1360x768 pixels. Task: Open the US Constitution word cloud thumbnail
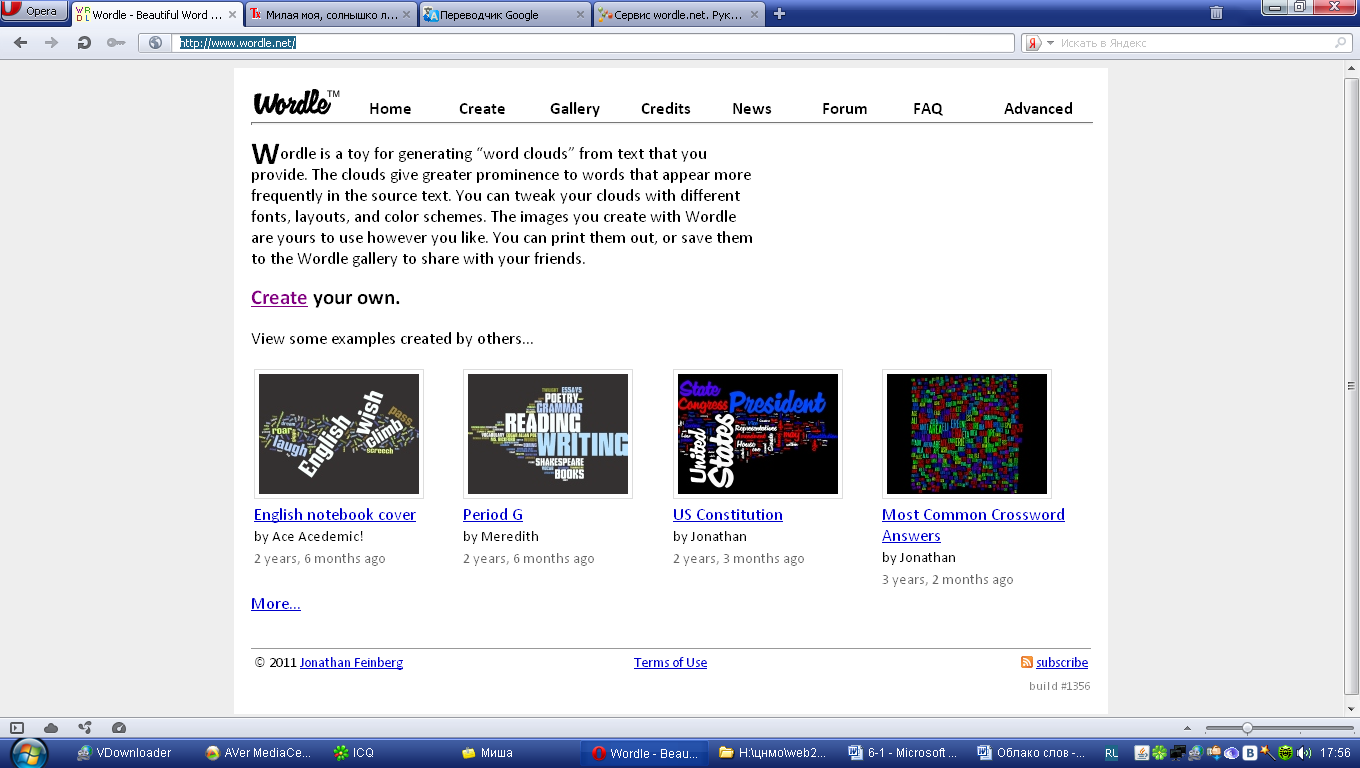[758, 434]
